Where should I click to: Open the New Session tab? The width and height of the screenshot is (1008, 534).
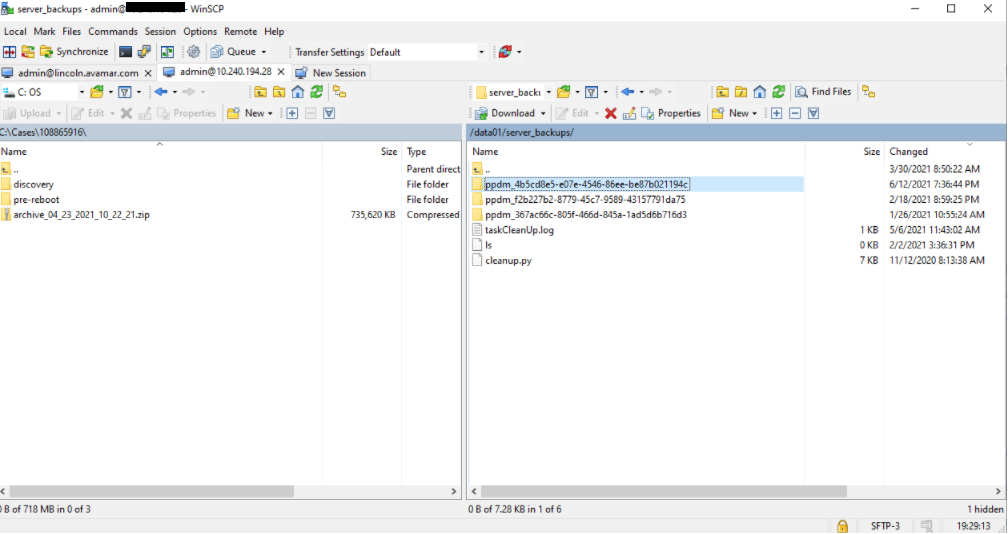coord(332,73)
